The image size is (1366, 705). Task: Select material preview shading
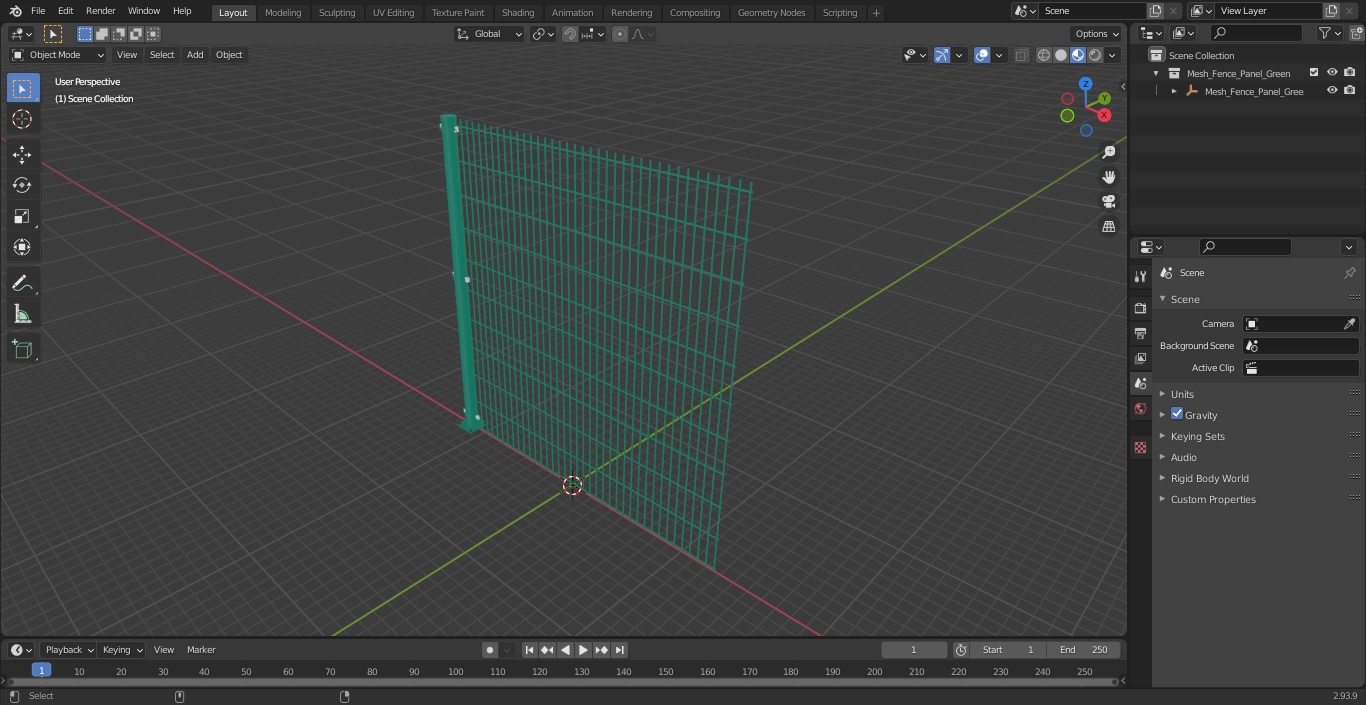1078,55
